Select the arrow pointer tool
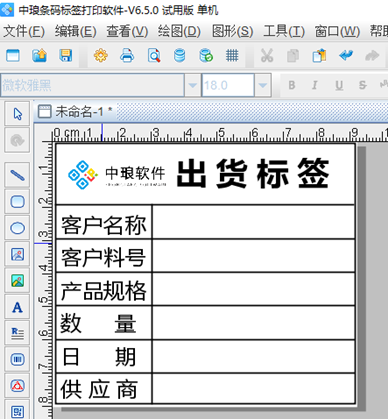The width and height of the screenshot is (388, 419). pyautogui.click(x=17, y=114)
